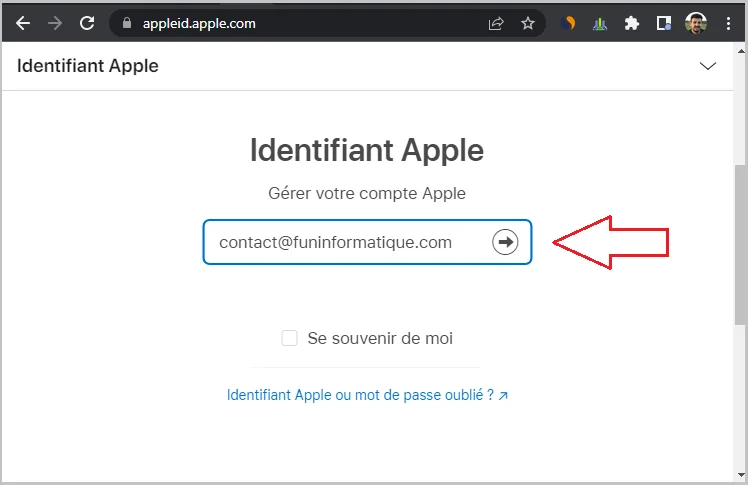This screenshot has width=748, height=485.
Task: Click the page vertical scrollbar thumb
Action: 740,244
